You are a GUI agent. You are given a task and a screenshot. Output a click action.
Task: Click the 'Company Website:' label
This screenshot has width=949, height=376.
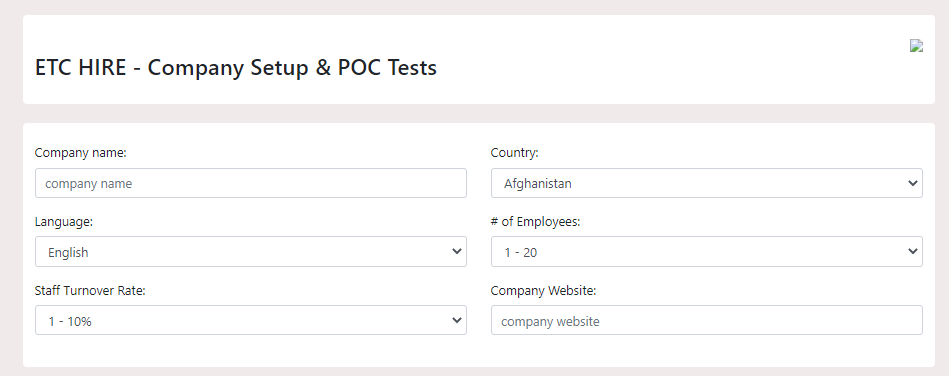543,291
